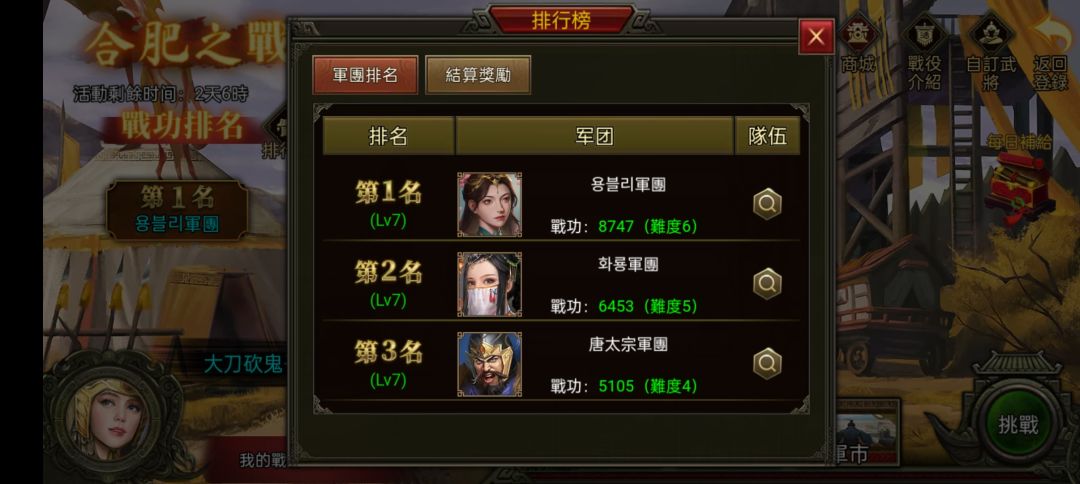This screenshot has width=1080, height=484.
Task: Tap the 返回登錄 return arrow
Action: point(1050,53)
